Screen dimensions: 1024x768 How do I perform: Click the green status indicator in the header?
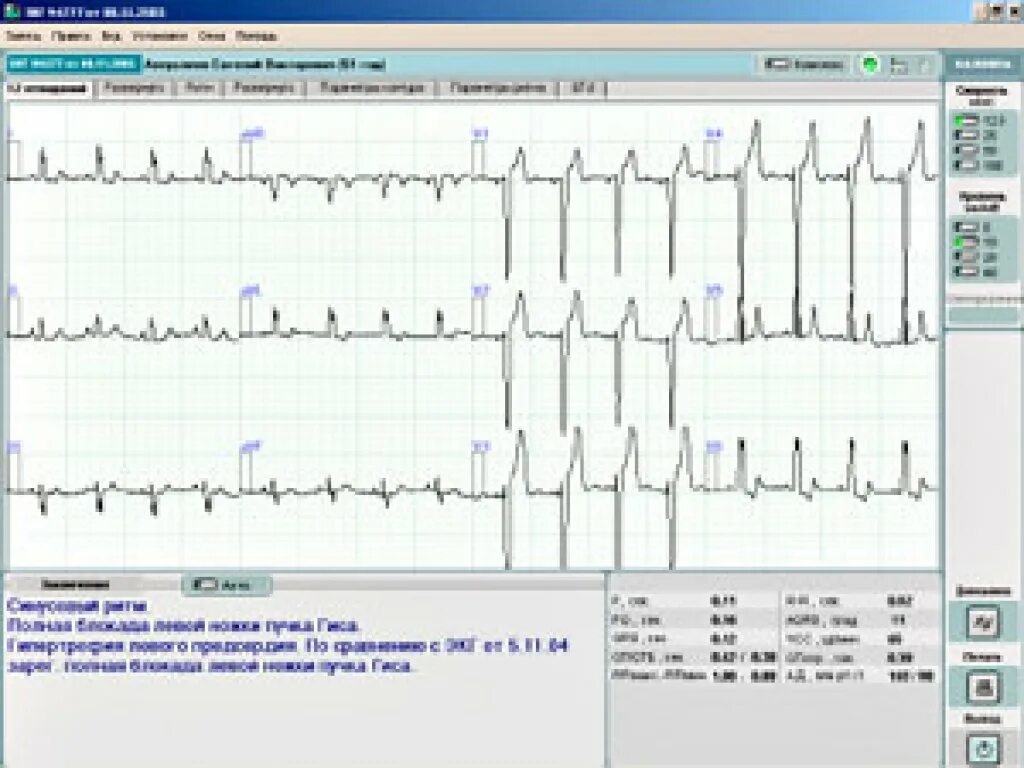(x=869, y=65)
